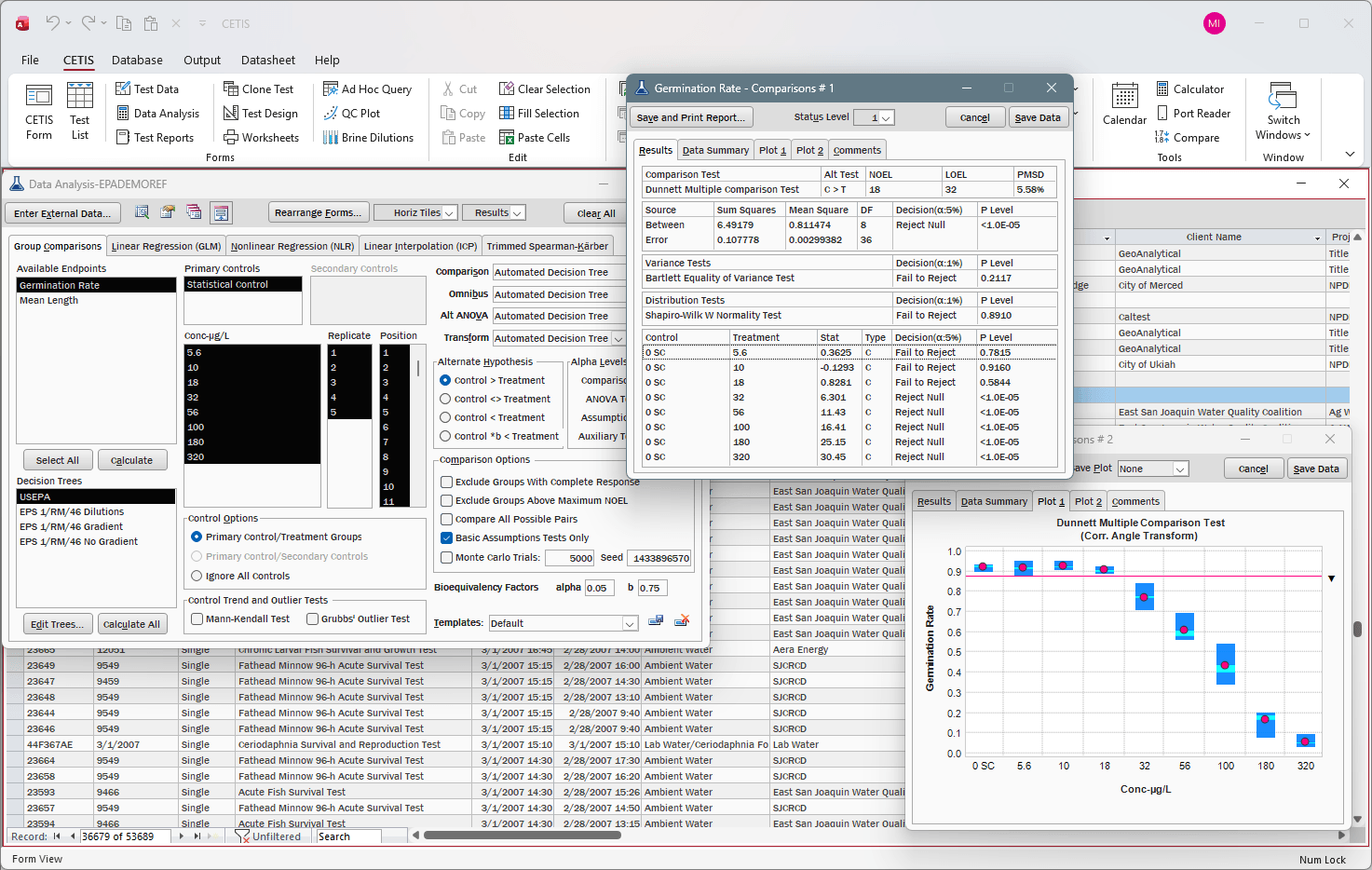Image resolution: width=1372 pixels, height=870 pixels.
Task: Click the Undo arrow in title bar
Action: tap(53, 23)
